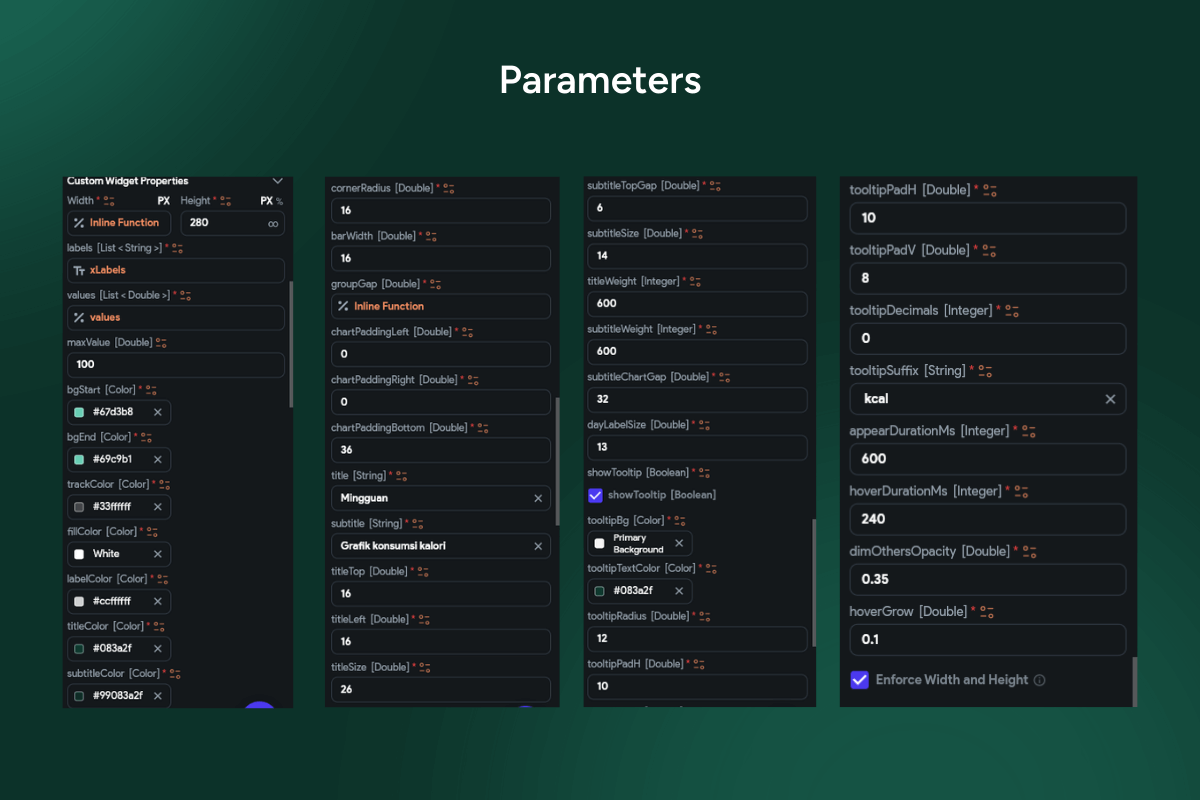Viewport: 1200px width, 800px height.
Task: Click the set-from-variable icon next to hoverGrow
Action: tap(987, 611)
